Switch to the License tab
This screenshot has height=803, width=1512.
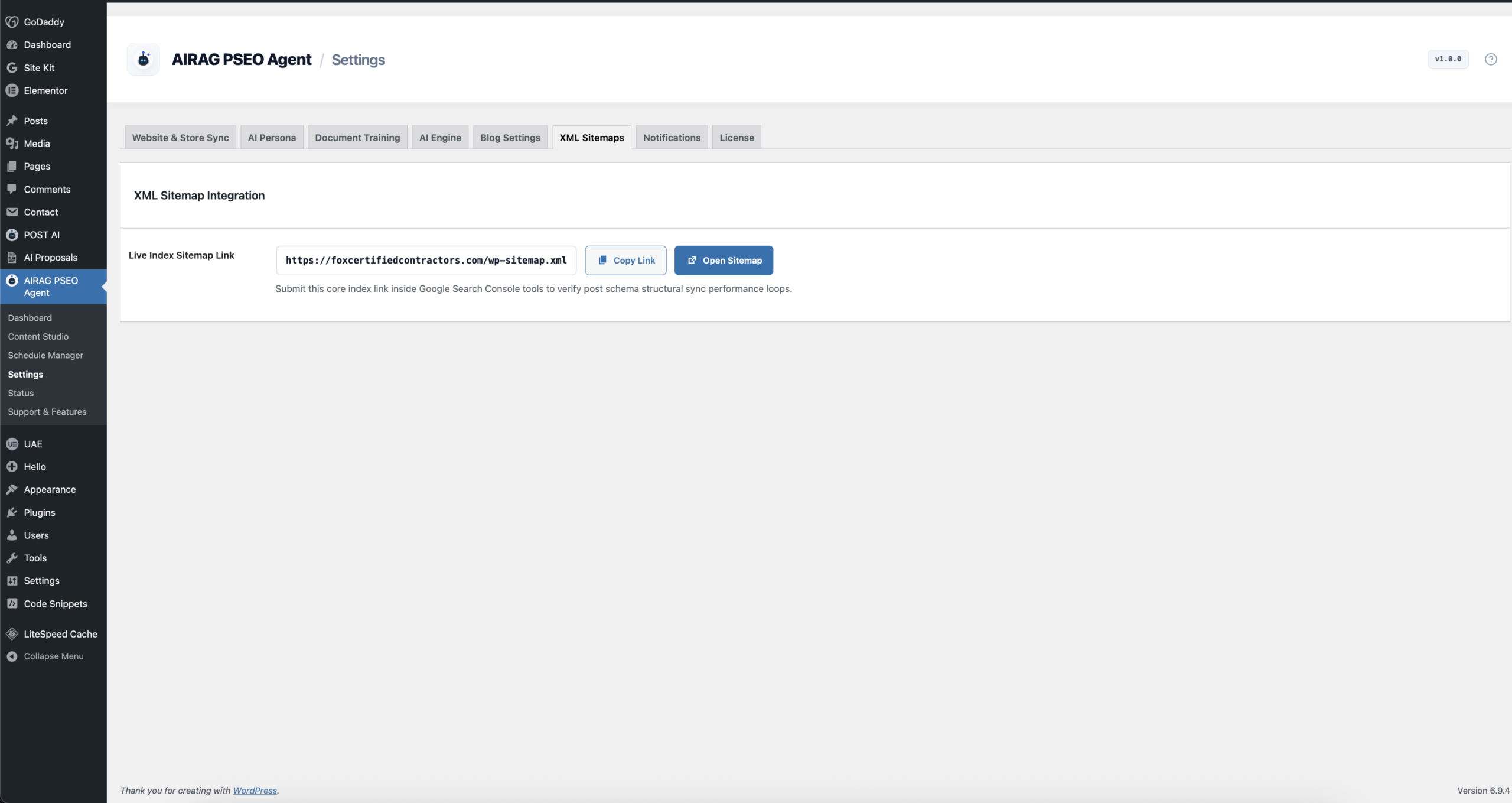[x=737, y=138]
